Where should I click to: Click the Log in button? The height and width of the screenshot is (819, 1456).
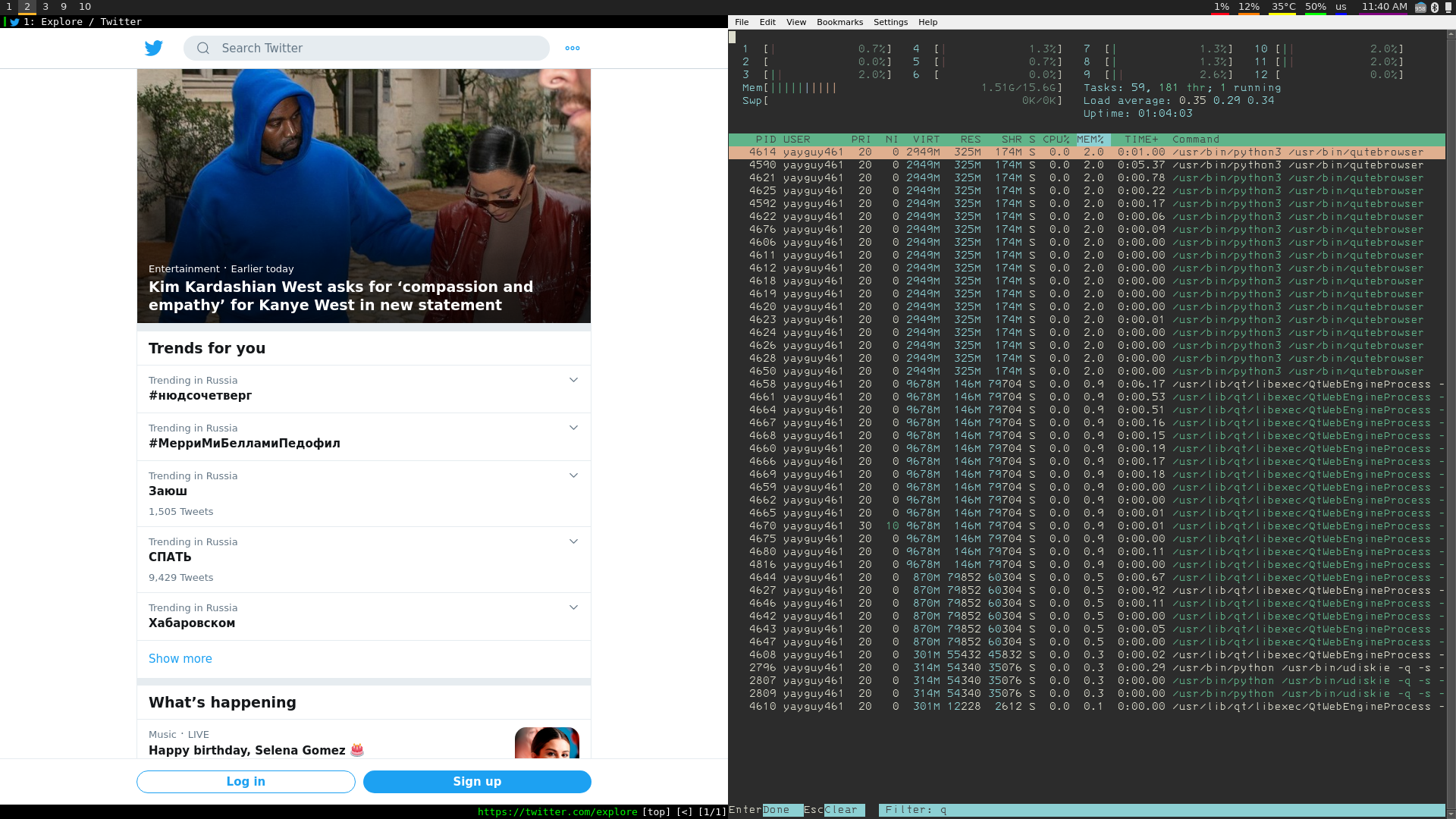246,781
